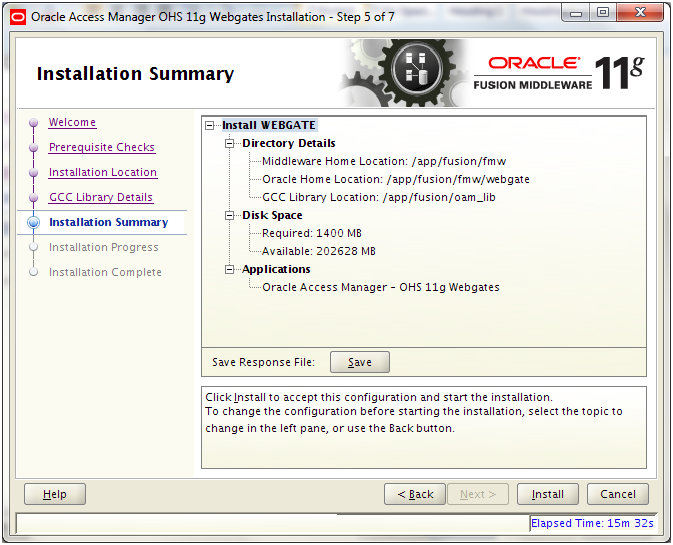Open the Prerequisite Checks step

pos(102,147)
